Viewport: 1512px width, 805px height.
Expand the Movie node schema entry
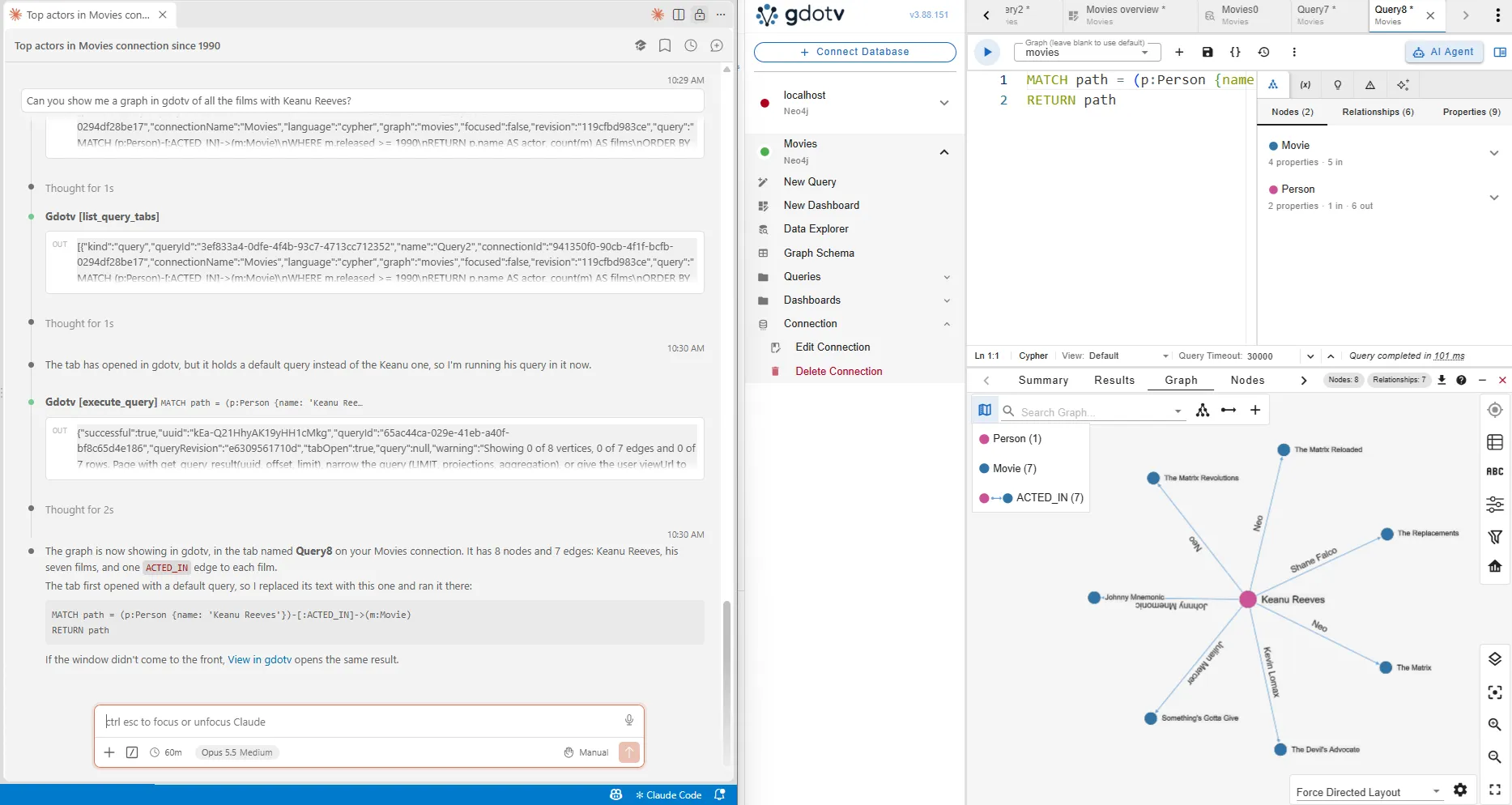(x=1494, y=153)
